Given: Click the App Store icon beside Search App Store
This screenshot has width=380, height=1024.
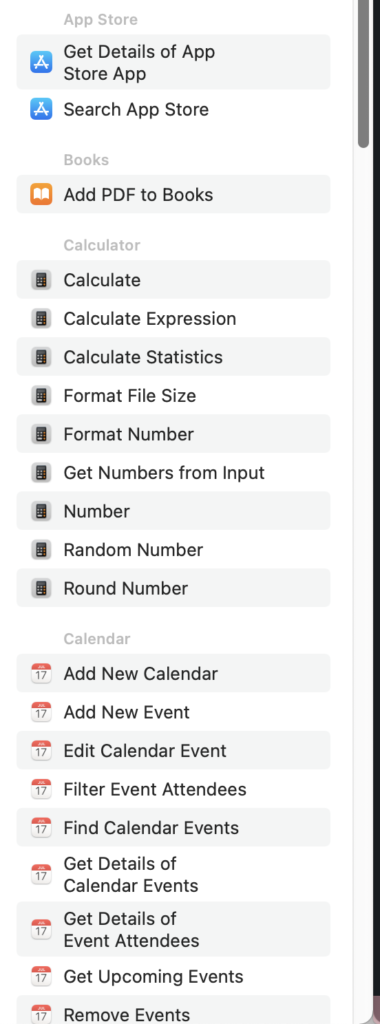Looking at the screenshot, I should coord(41,109).
